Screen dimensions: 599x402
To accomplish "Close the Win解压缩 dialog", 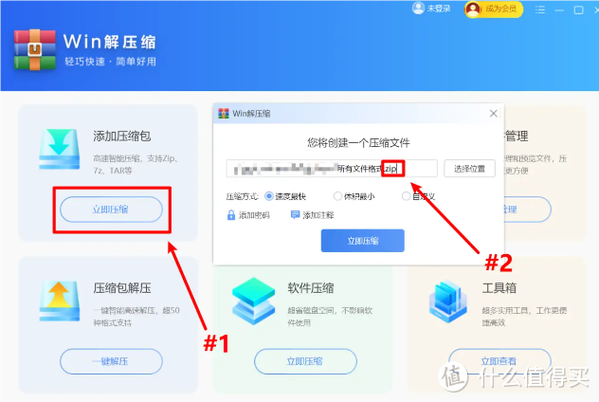I will (494, 113).
